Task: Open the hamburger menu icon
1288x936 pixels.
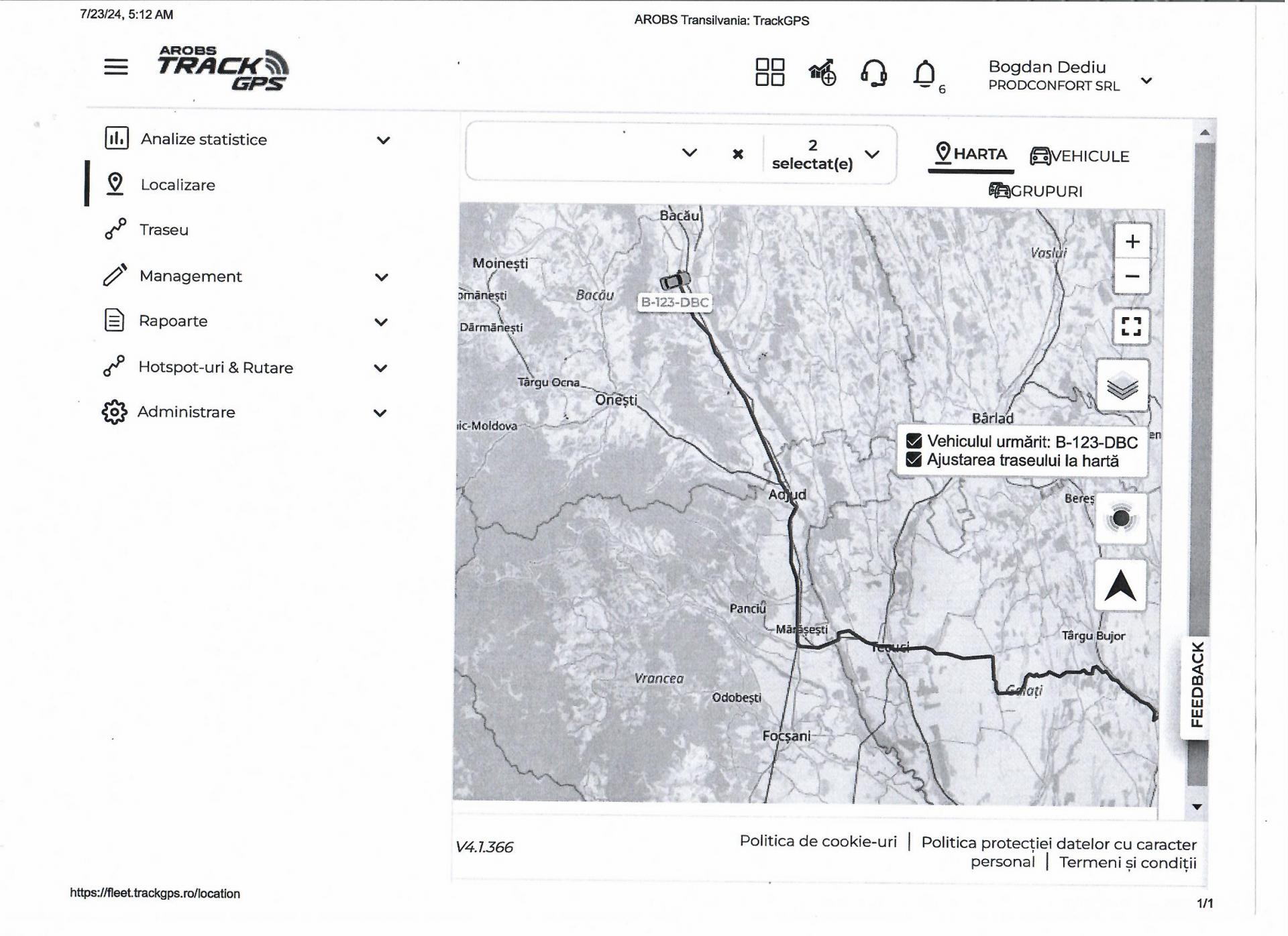Action: 115,67
